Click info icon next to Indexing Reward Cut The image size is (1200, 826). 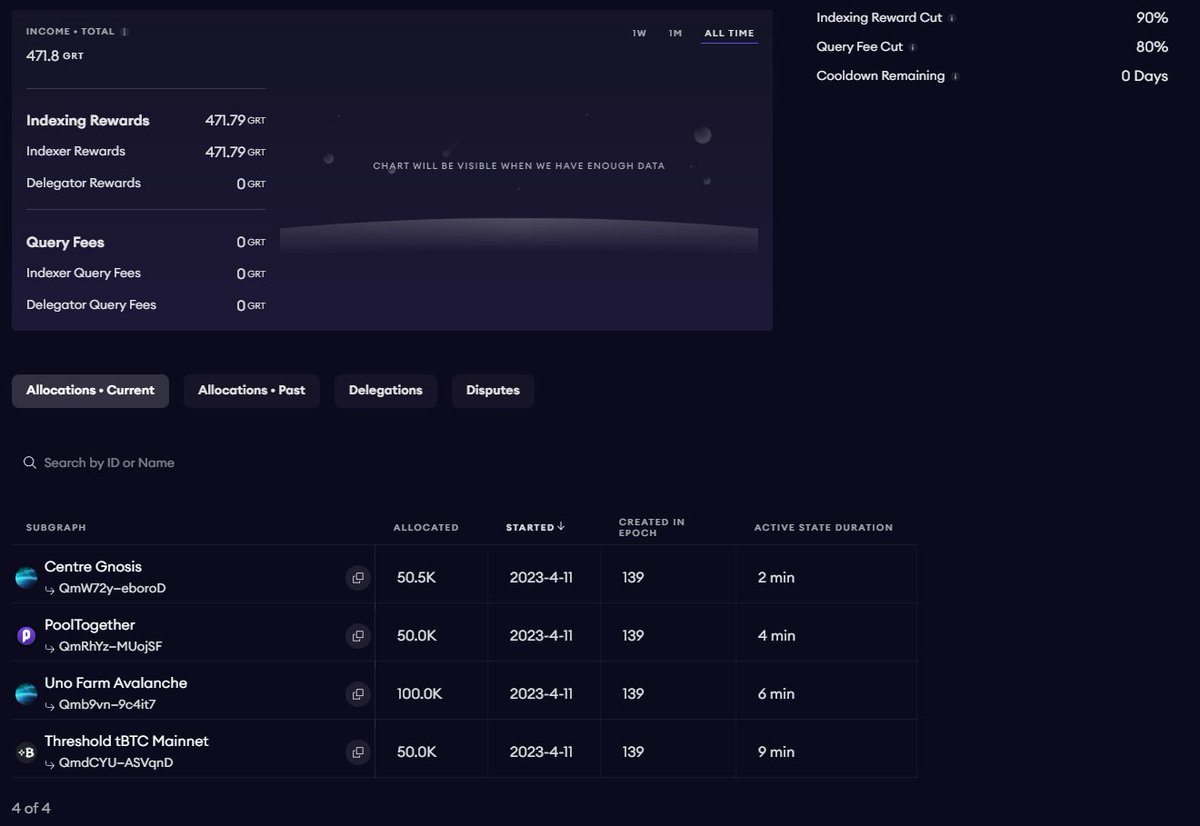952,18
